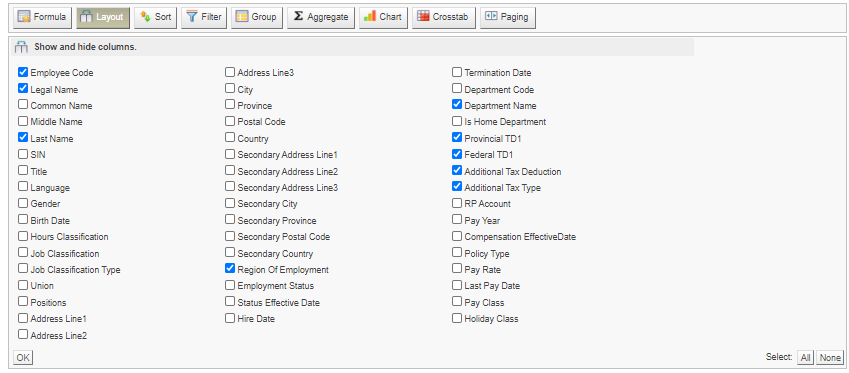Tick the Address Line3 checkbox
Image resolution: width=849 pixels, height=373 pixels.
(x=230, y=72)
